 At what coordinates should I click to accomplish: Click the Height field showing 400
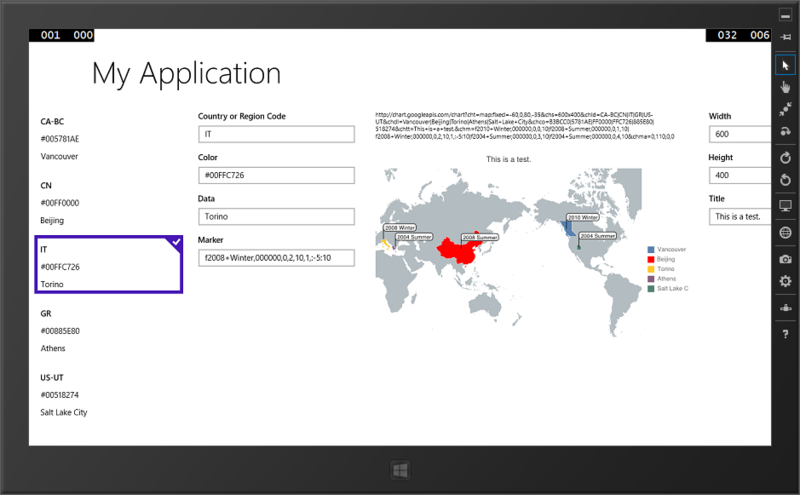tap(740, 175)
